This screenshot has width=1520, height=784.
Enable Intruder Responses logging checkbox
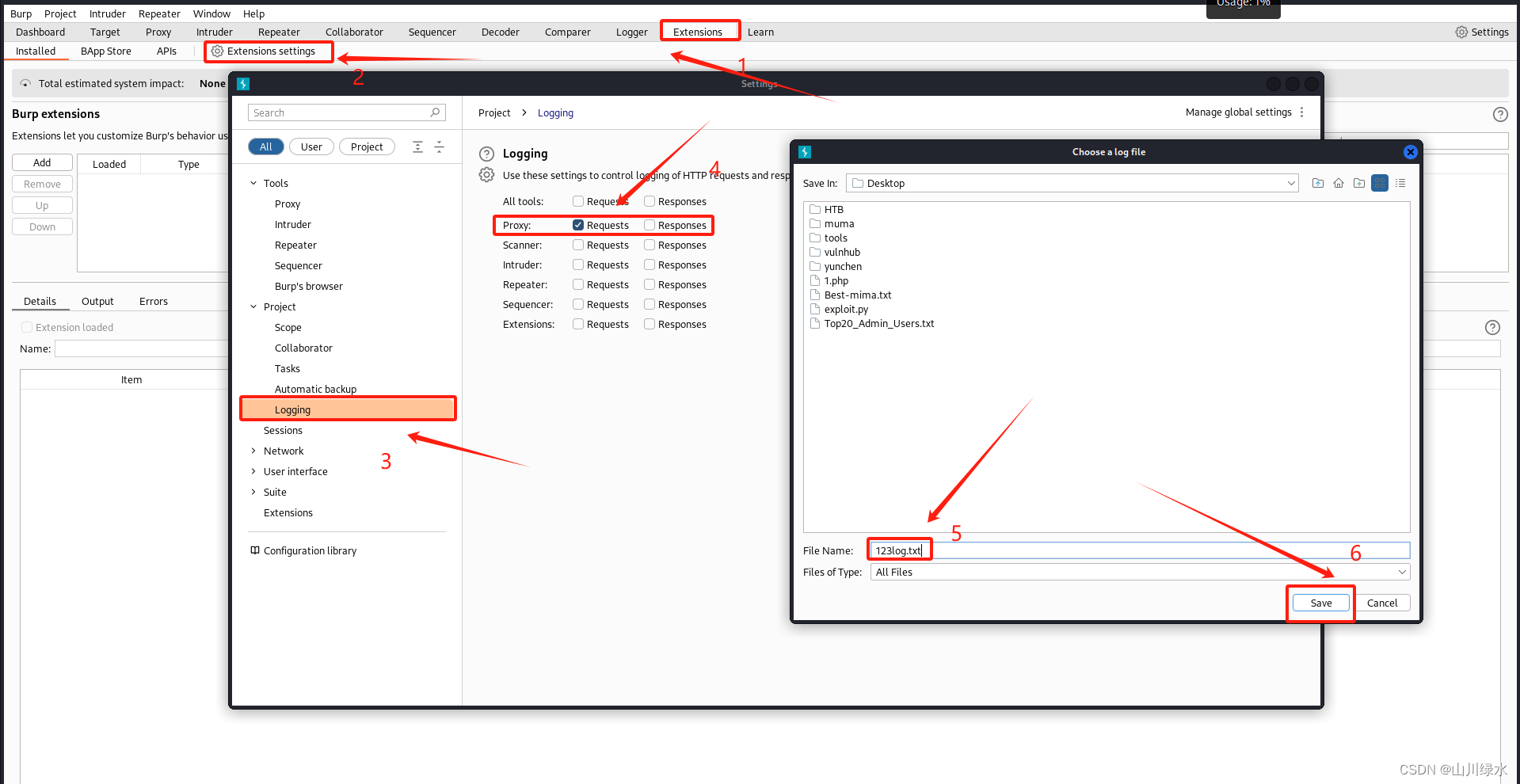[650, 265]
